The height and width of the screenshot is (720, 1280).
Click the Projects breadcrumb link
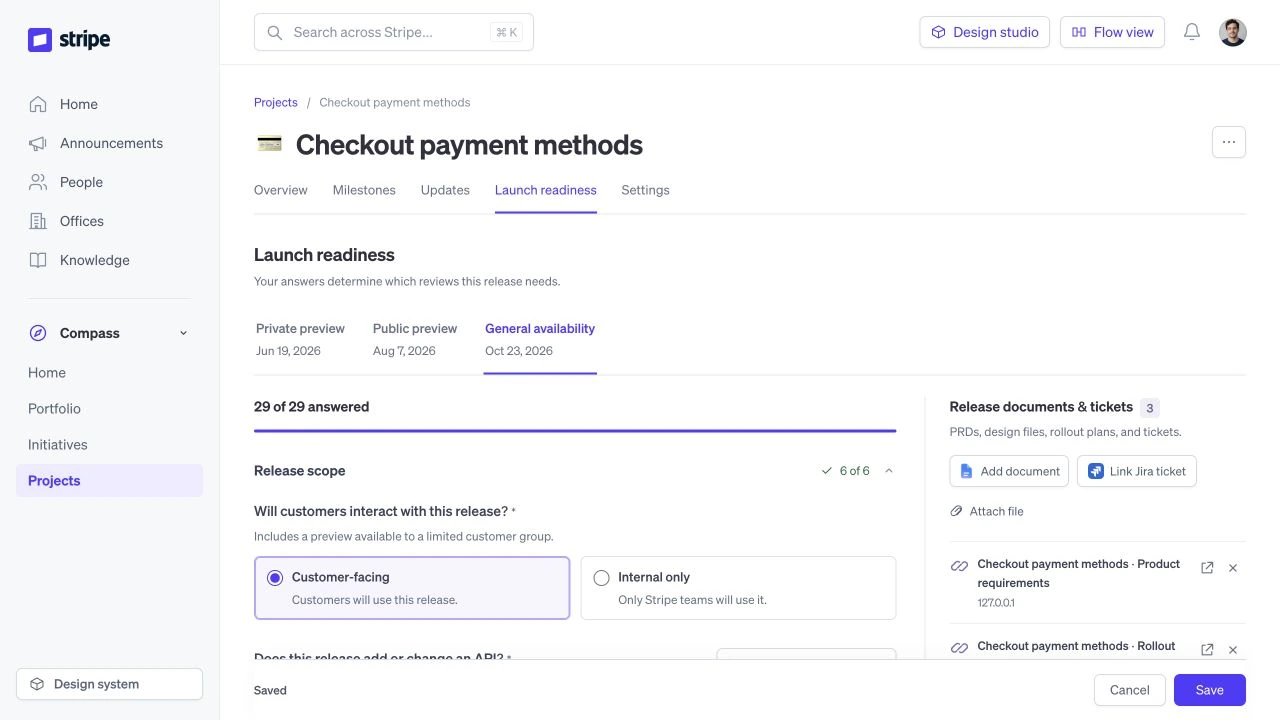tap(276, 102)
